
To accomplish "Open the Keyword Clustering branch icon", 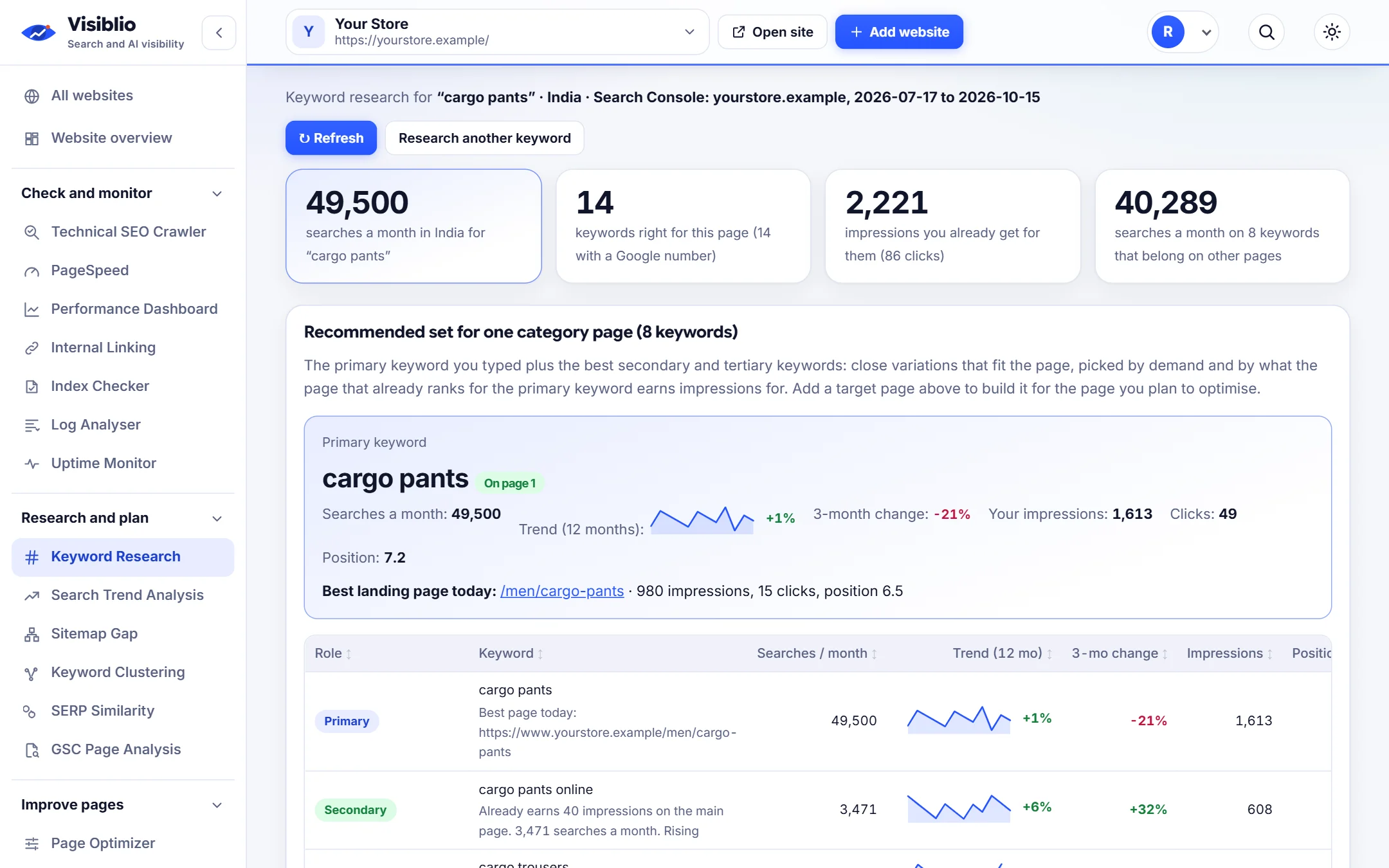I will pyautogui.click(x=32, y=673).
